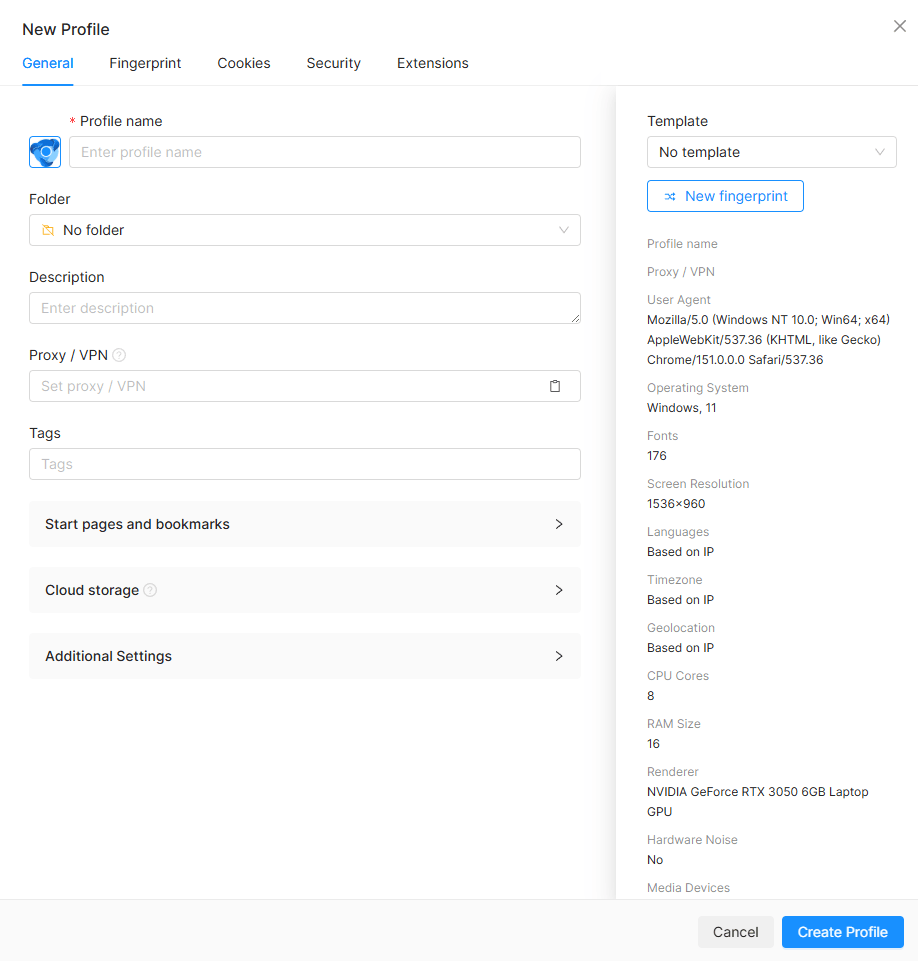Click into the Description text area
Viewport: 918px width, 961px height.
(305, 308)
